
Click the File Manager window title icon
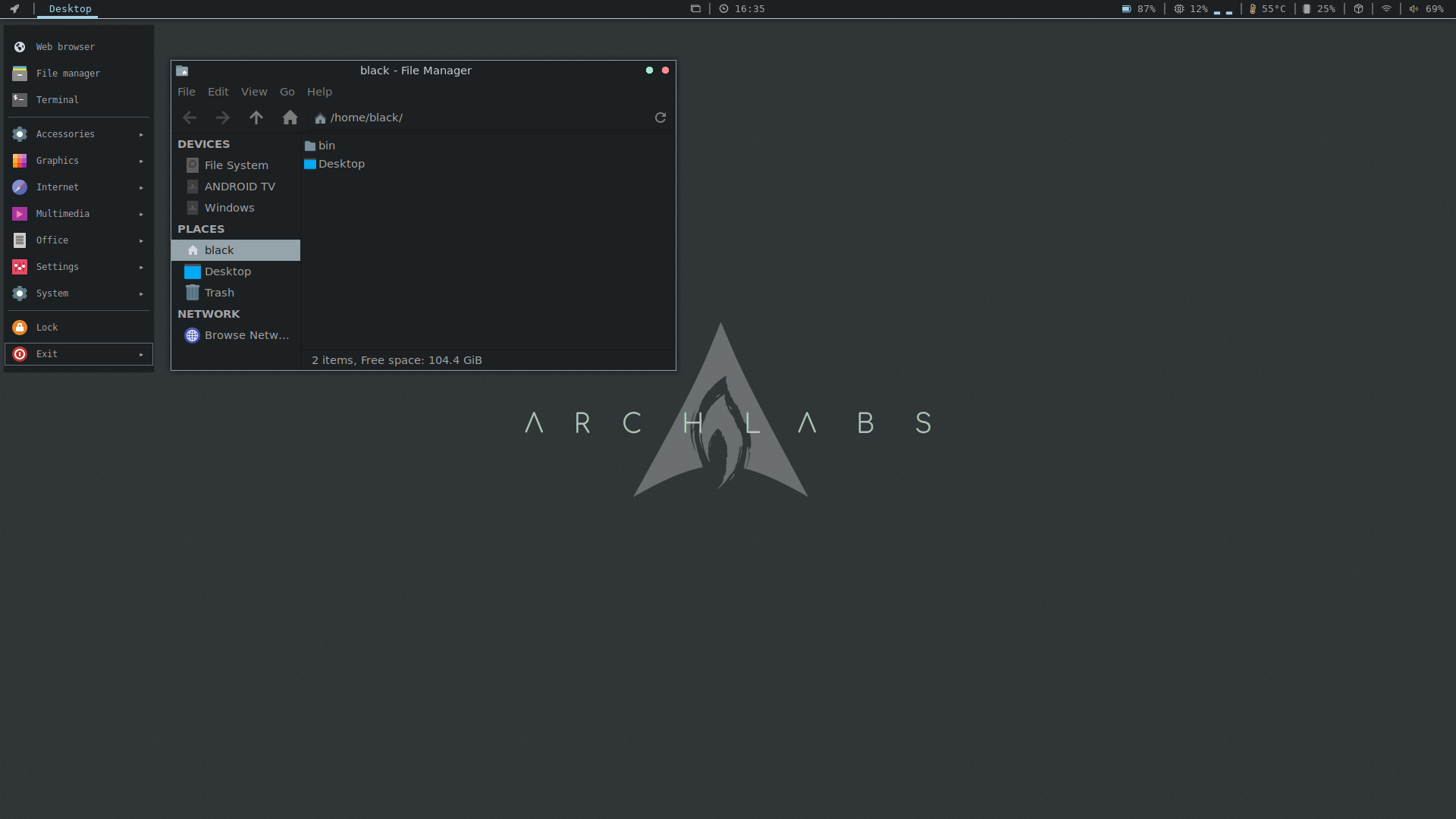point(182,71)
